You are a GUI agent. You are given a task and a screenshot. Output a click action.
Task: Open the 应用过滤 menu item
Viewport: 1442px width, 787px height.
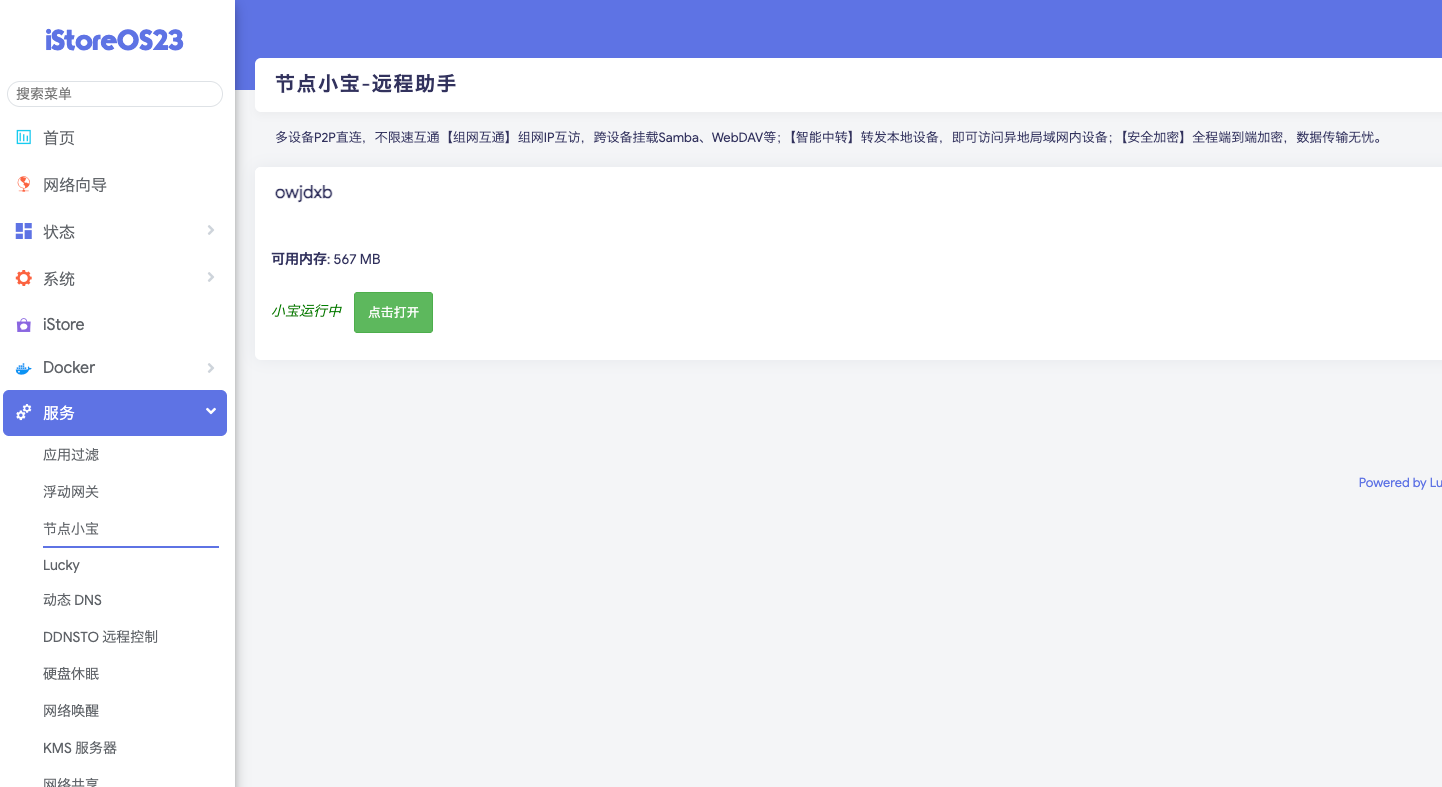(71, 454)
